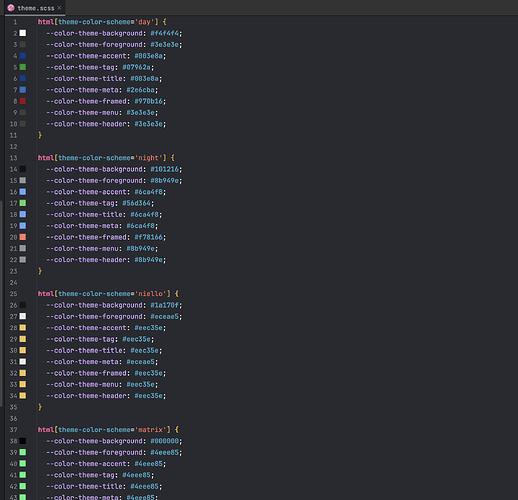Click line number 1 in the gutter
This screenshot has height=500, width=518.
click(x=15, y=22)
